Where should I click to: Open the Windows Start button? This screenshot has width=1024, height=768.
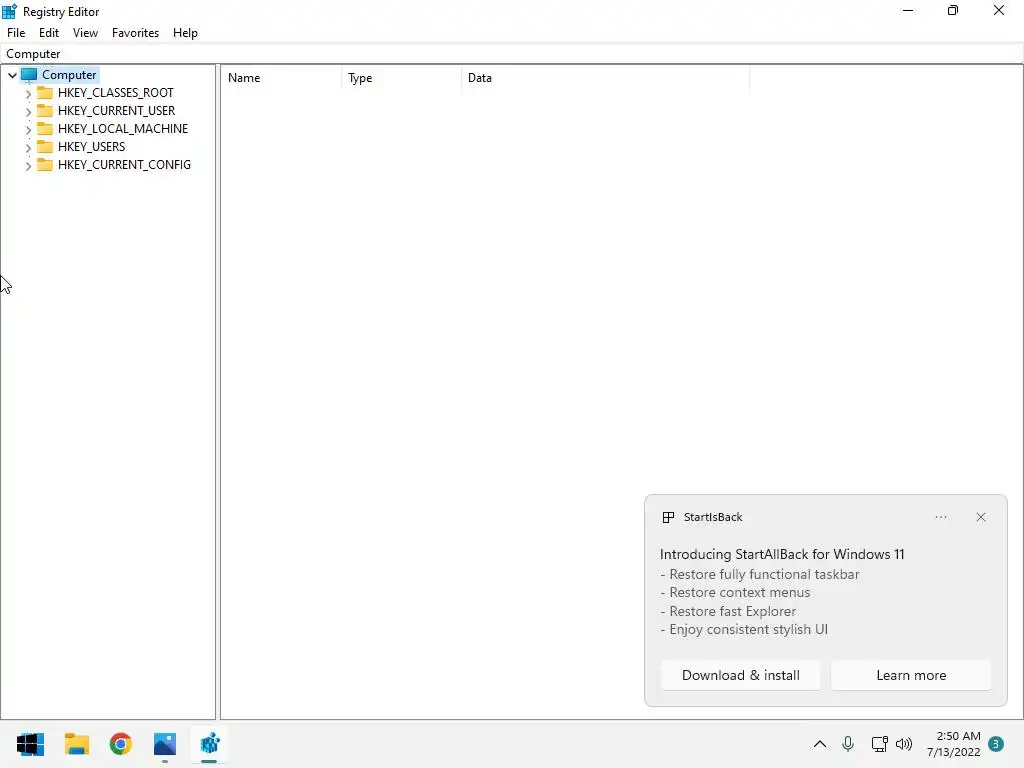(30, 744)
